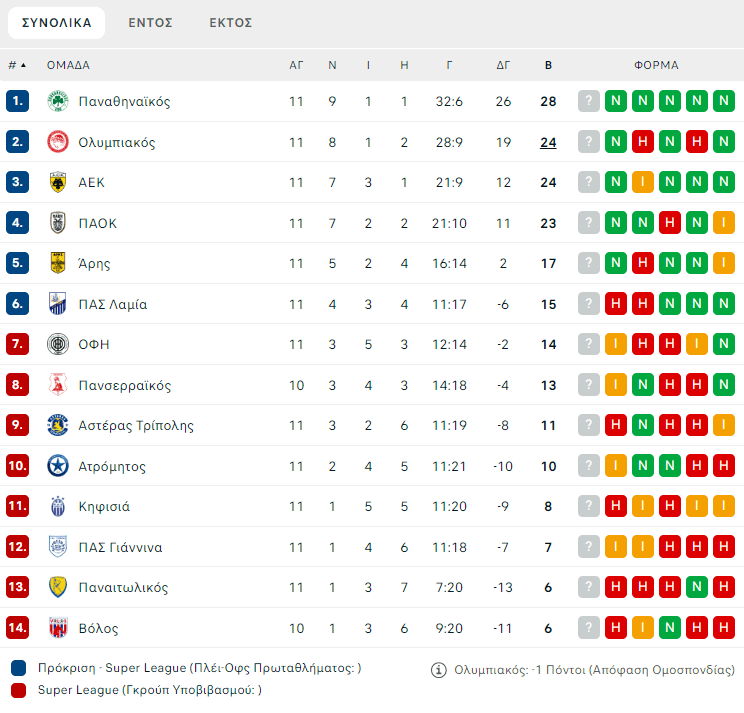Switch to the ΕΚΤΟΣ tab
This screenshot has width=744, height=713.
click(231, 22)
